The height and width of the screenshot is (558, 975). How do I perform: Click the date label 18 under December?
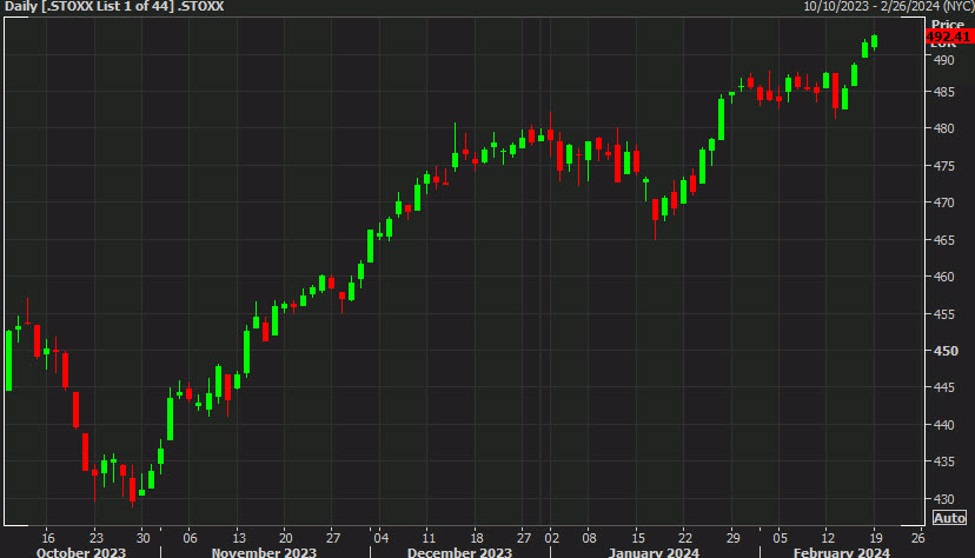coord(476,538)
